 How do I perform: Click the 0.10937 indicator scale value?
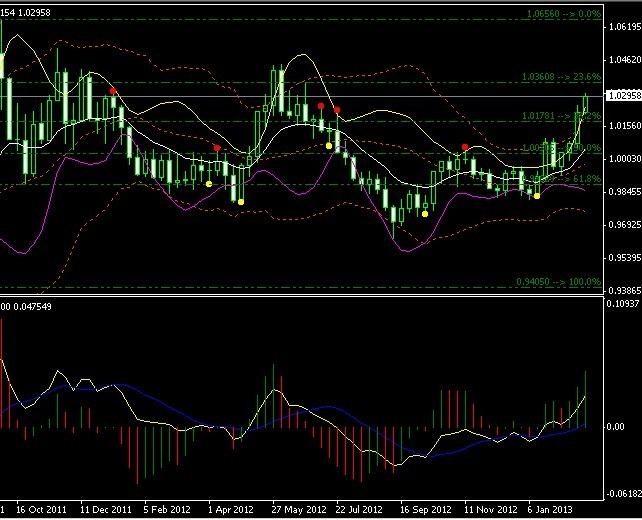622,303
